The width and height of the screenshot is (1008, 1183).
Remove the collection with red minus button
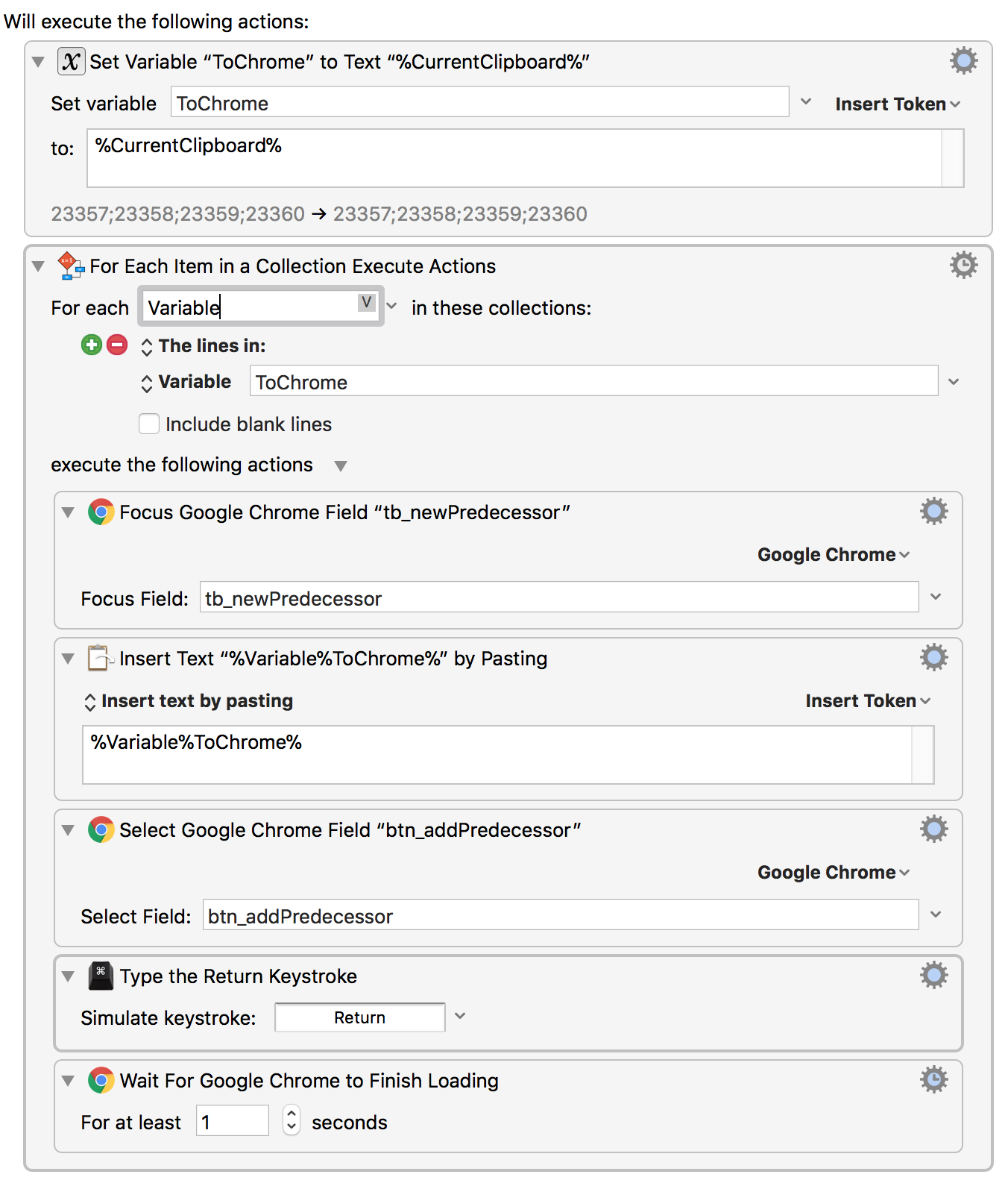point(117,345)
